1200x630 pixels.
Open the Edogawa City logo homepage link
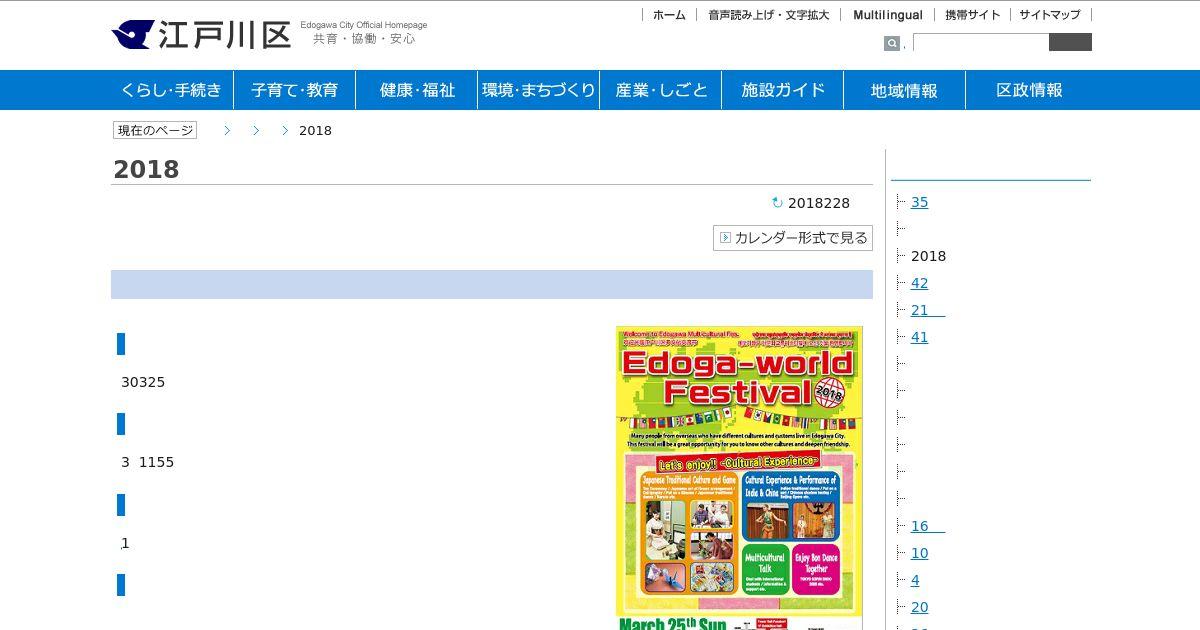pyautogui.click(x=200, y=34)
